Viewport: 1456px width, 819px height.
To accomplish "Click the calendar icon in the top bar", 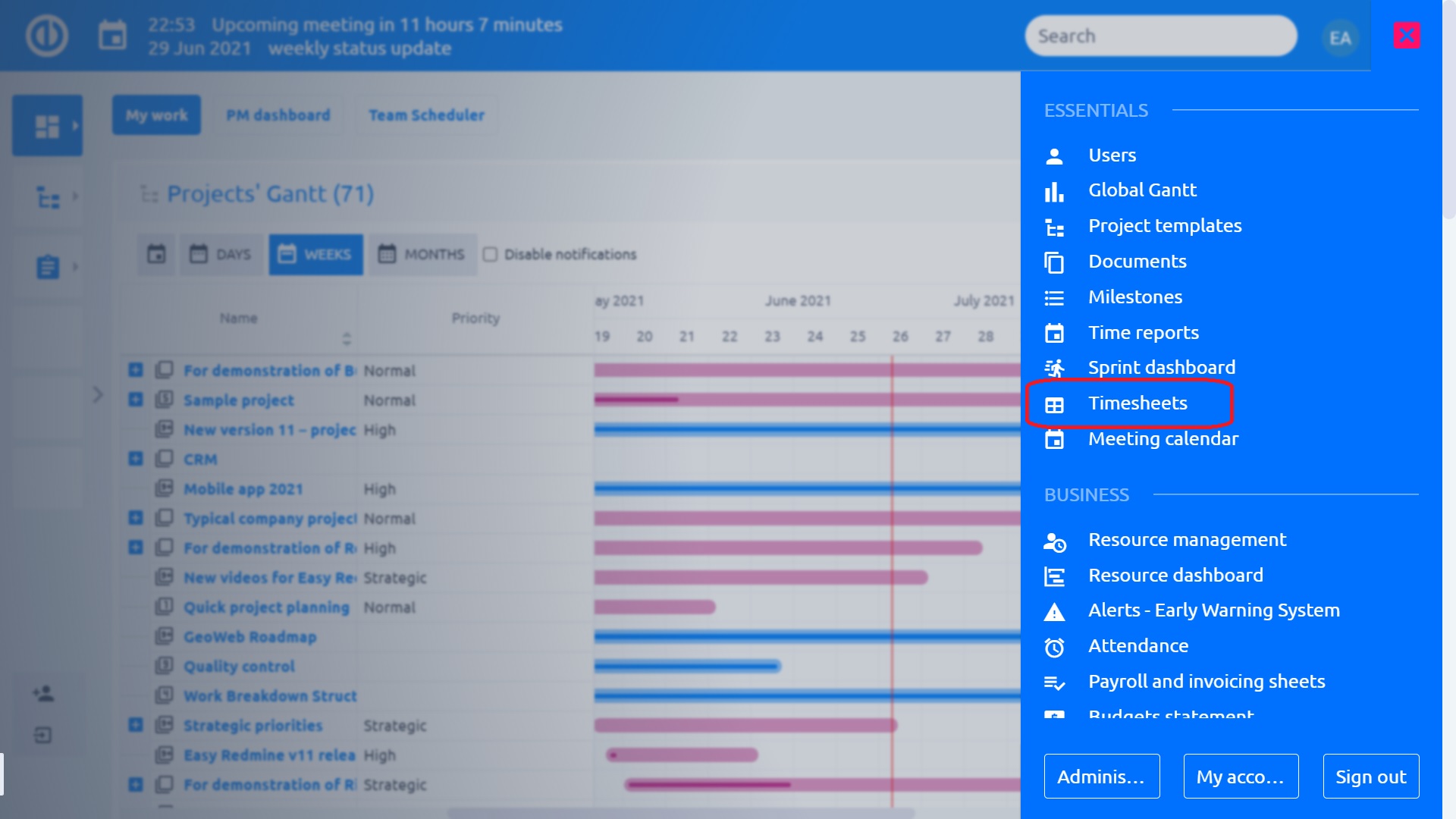I will pyautogui.click(x=112, y=35).
